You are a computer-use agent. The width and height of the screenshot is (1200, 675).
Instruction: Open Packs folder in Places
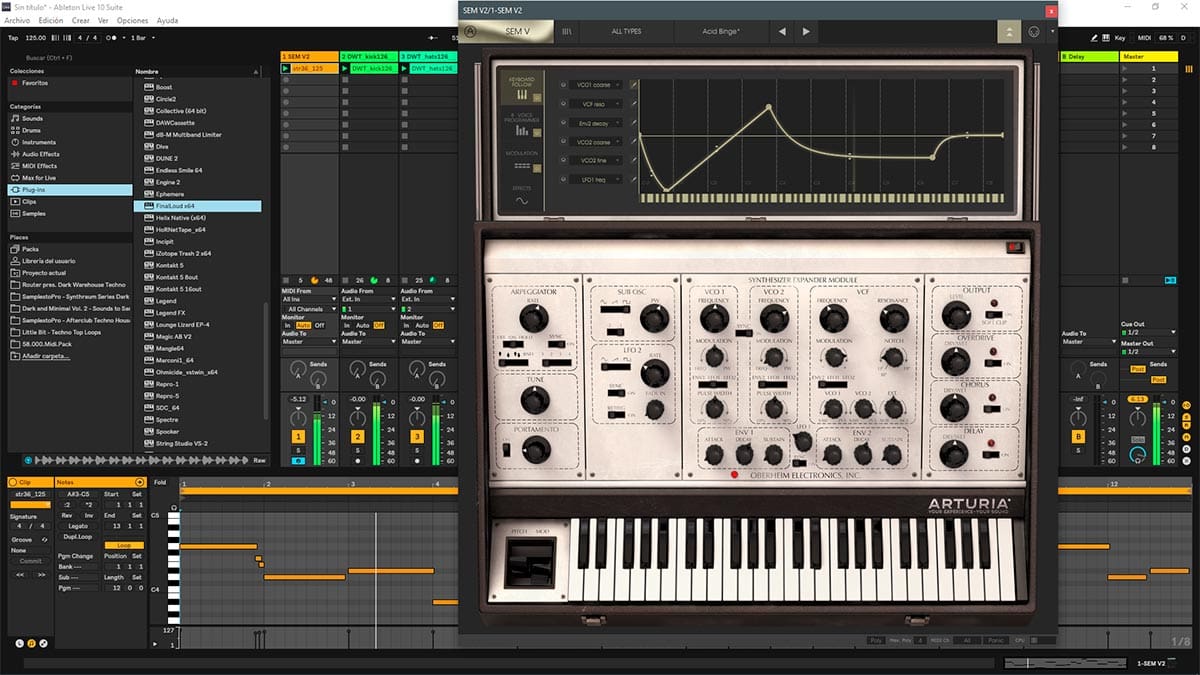pos(30,249)
